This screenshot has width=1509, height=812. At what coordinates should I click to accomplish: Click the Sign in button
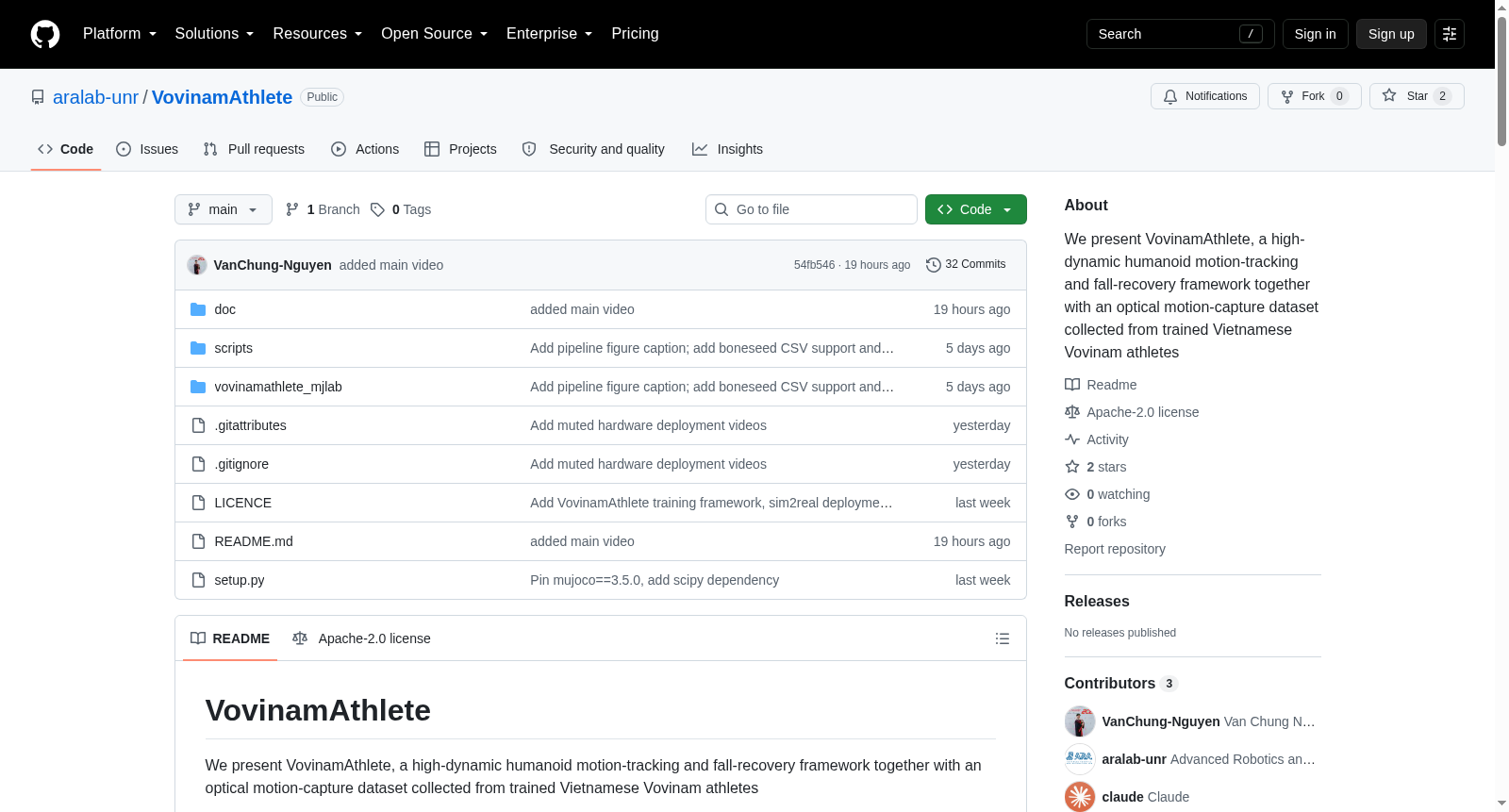pyautogui.click(x=1315, y=34)
